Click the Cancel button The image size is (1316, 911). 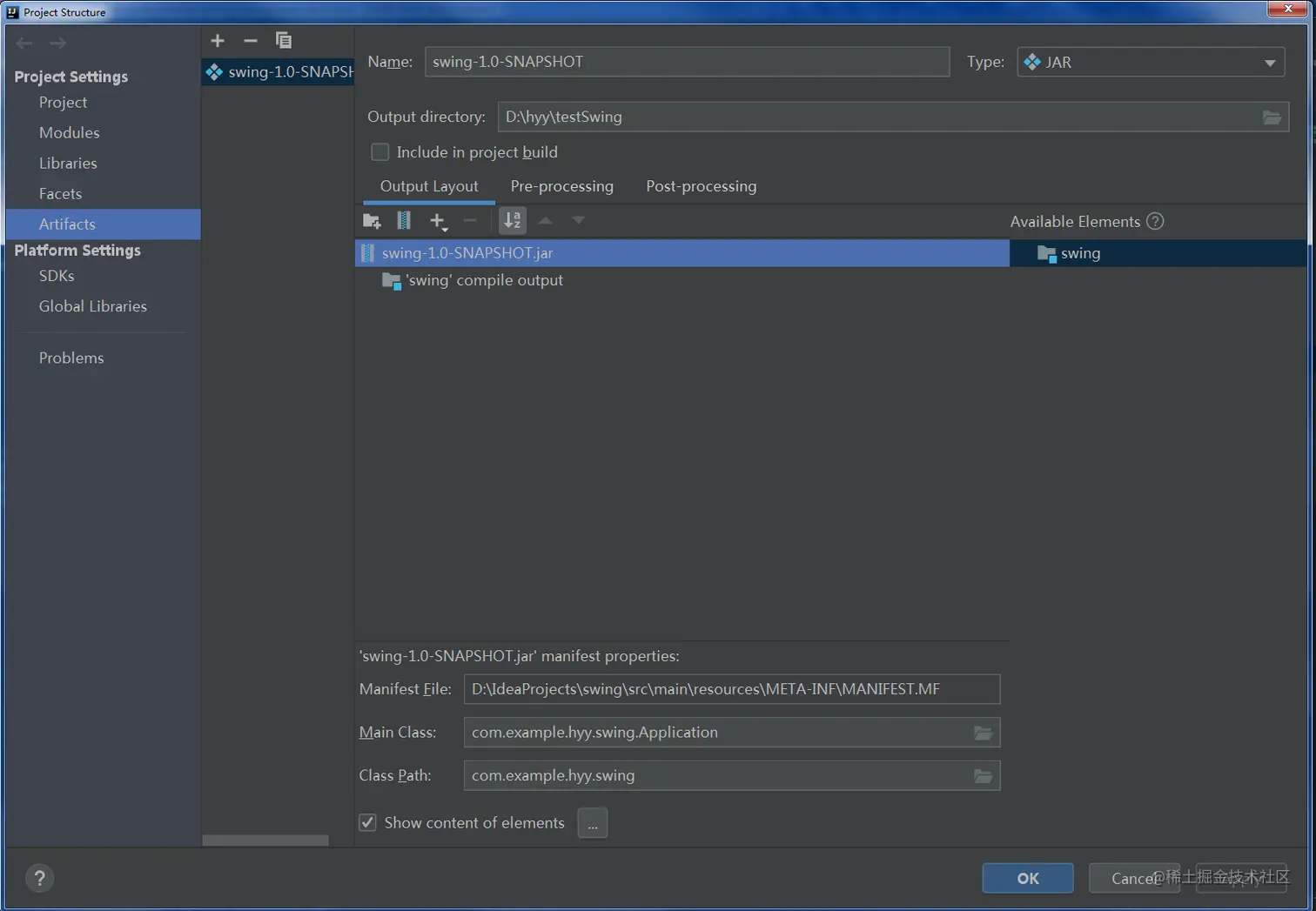pyautogui.click(x=1134, y=878)
